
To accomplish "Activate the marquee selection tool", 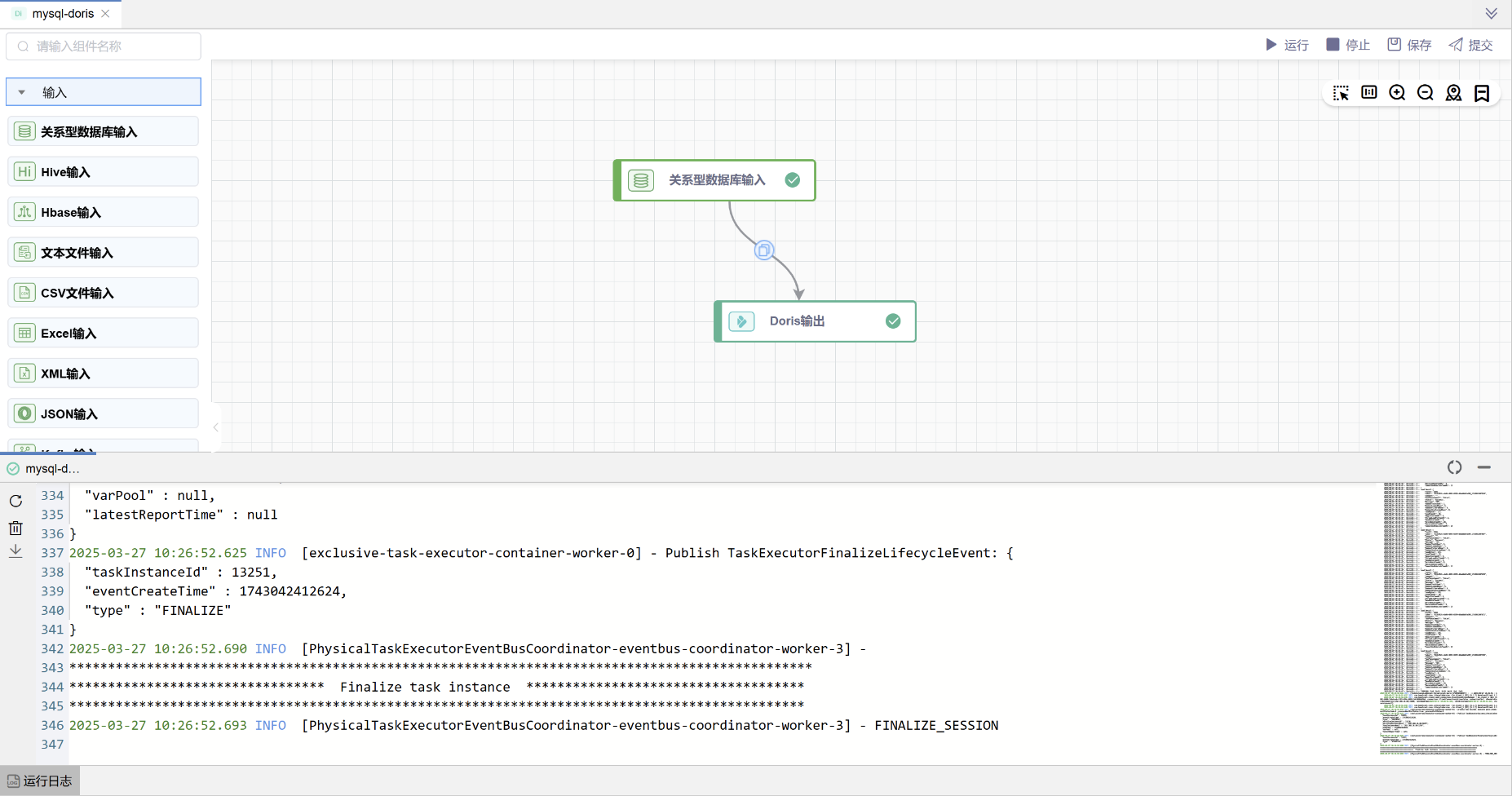I will tap(1341, 93).
